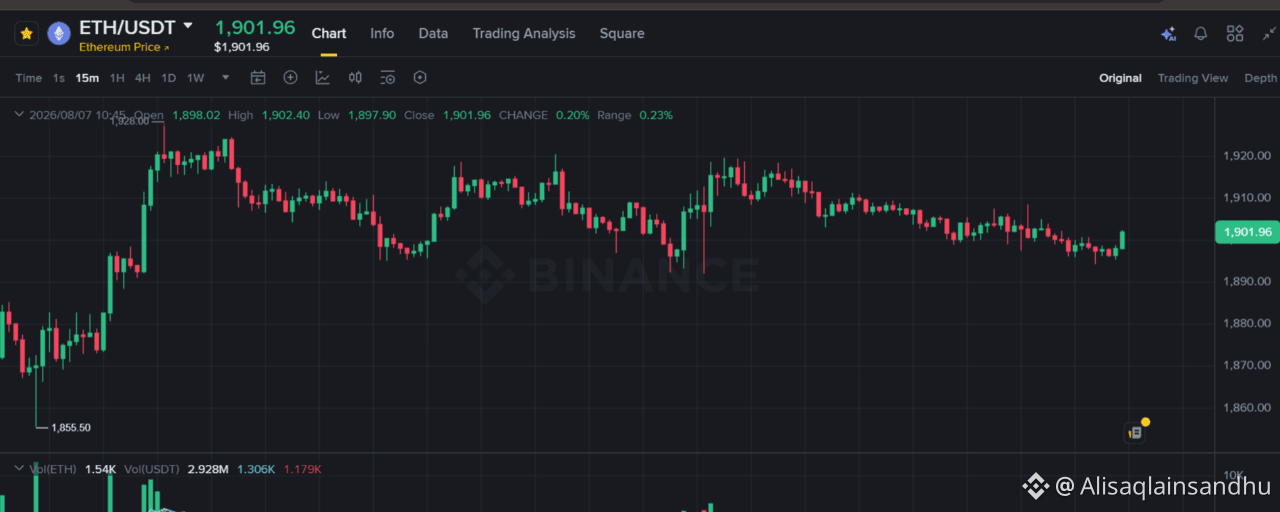Click the $1,901.96 USD price text
This screenshot has height=512, width=1280.
click(x=242, y=47)
